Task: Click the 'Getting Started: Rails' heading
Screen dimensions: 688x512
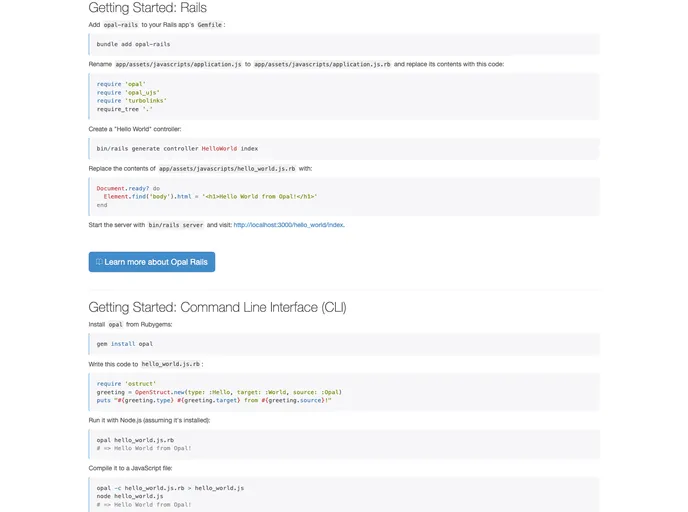Action: tap(147, 7)
